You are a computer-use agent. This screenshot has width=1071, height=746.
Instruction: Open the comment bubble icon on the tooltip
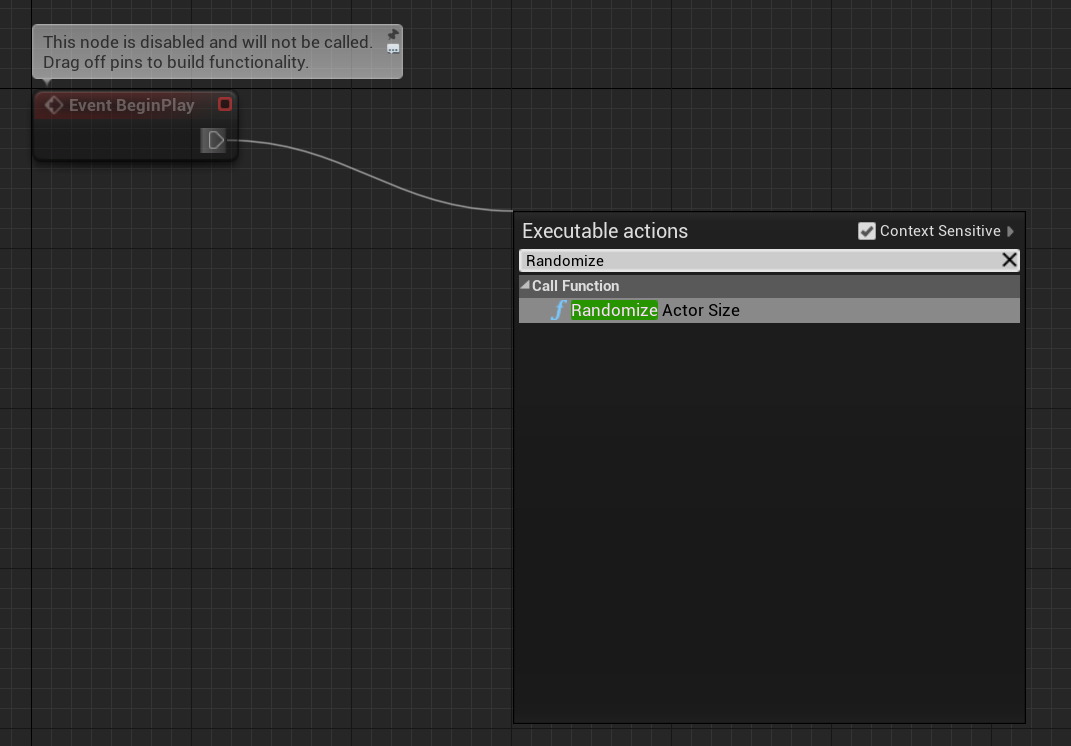click(392, 48)
